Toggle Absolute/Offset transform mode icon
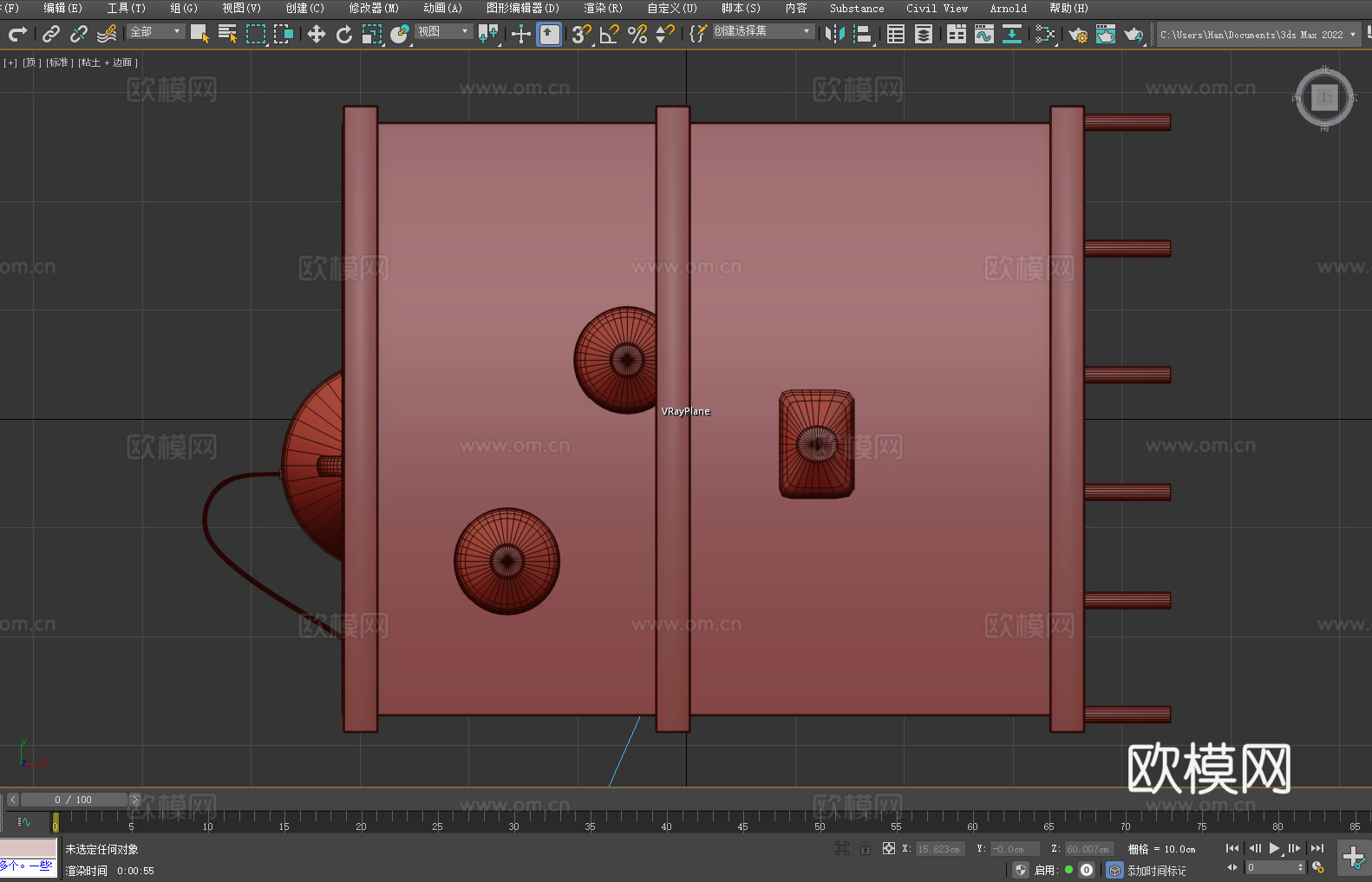Viewport: 1372px width, 882px height. pyautogui.click(x=888, y=848)
